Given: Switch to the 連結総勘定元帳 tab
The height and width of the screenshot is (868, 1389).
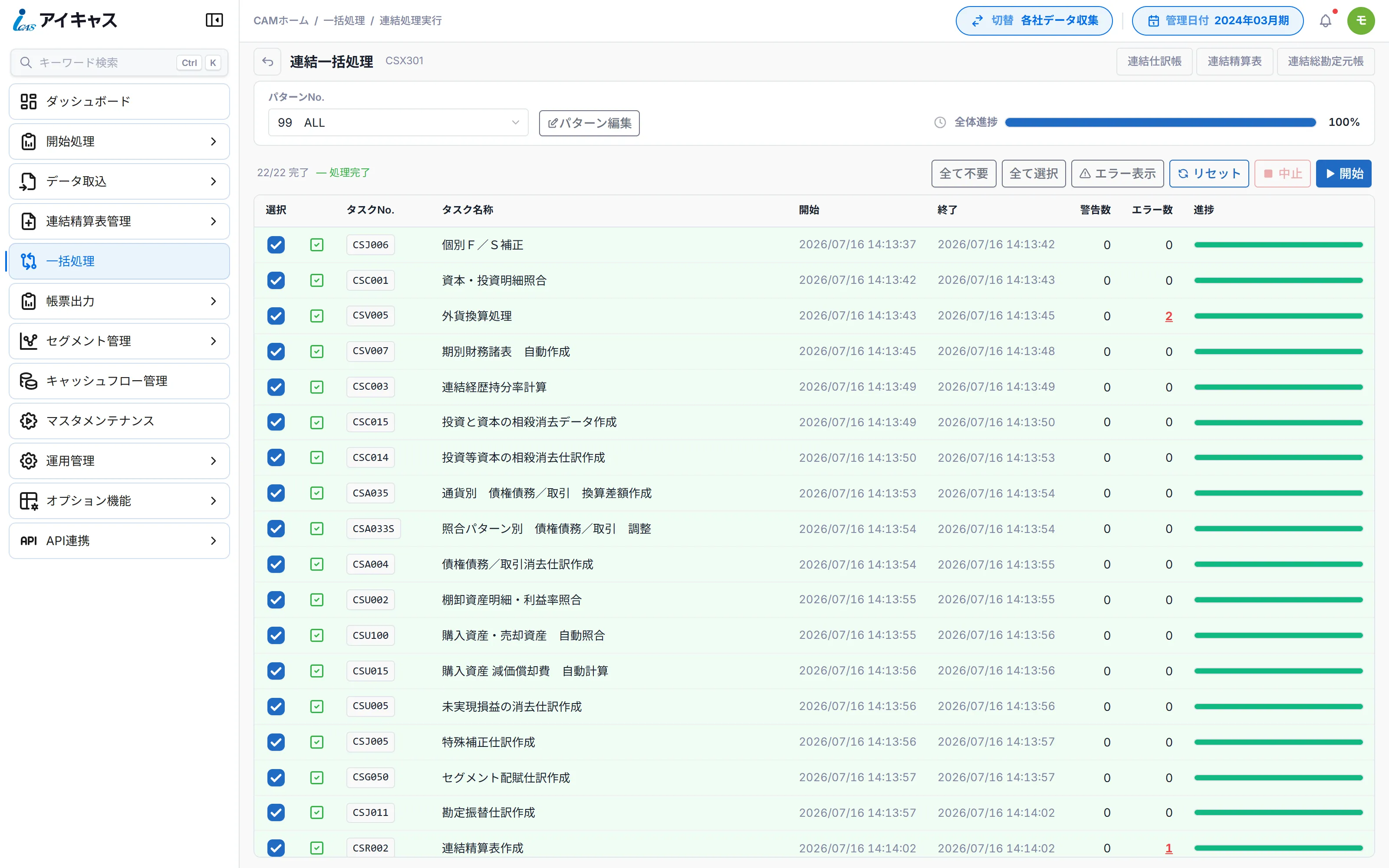Looking at the screenshot, I should (x=1325, y=62).
